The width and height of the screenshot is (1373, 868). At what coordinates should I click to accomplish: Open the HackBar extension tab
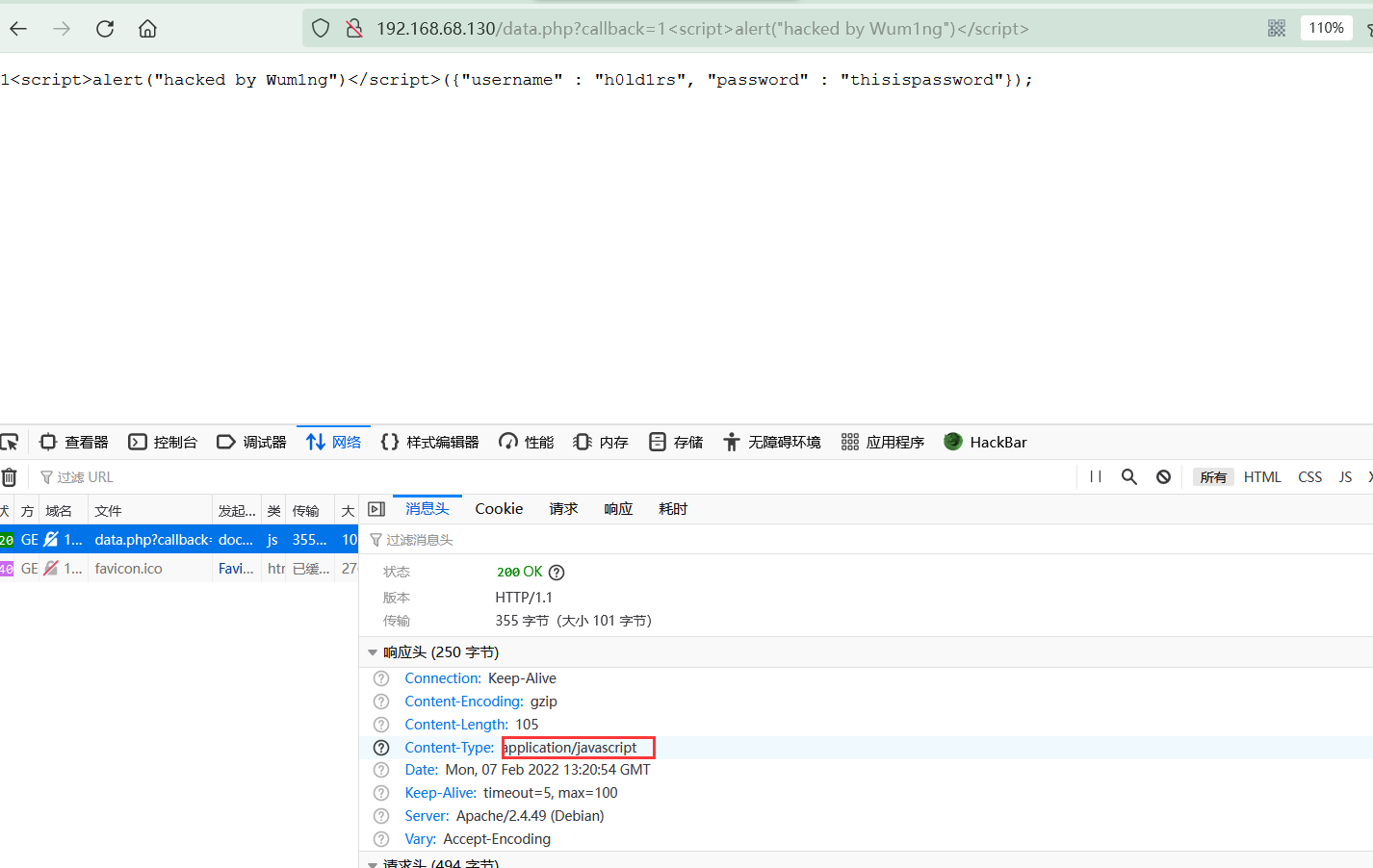click(x=985, y=443)
